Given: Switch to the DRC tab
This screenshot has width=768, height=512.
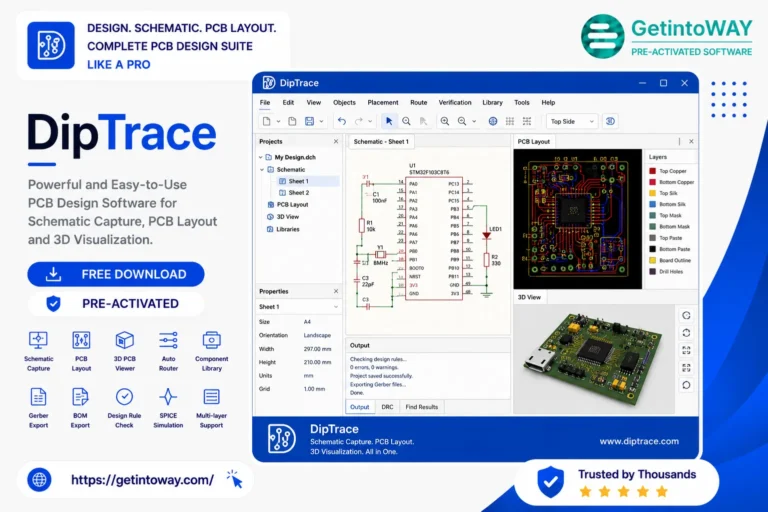Looking at the screenshot, I should (x=387, y=407).
